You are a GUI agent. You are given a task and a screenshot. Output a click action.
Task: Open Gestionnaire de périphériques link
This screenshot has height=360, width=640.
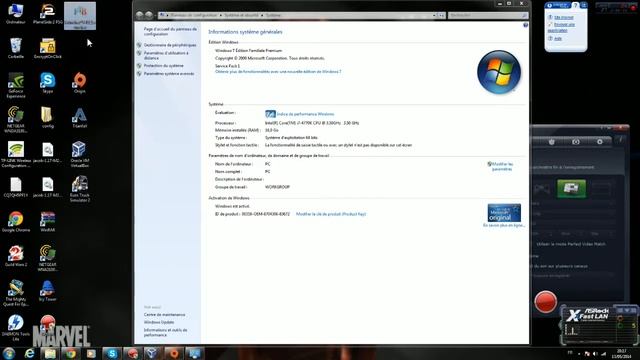pos(170,45)
